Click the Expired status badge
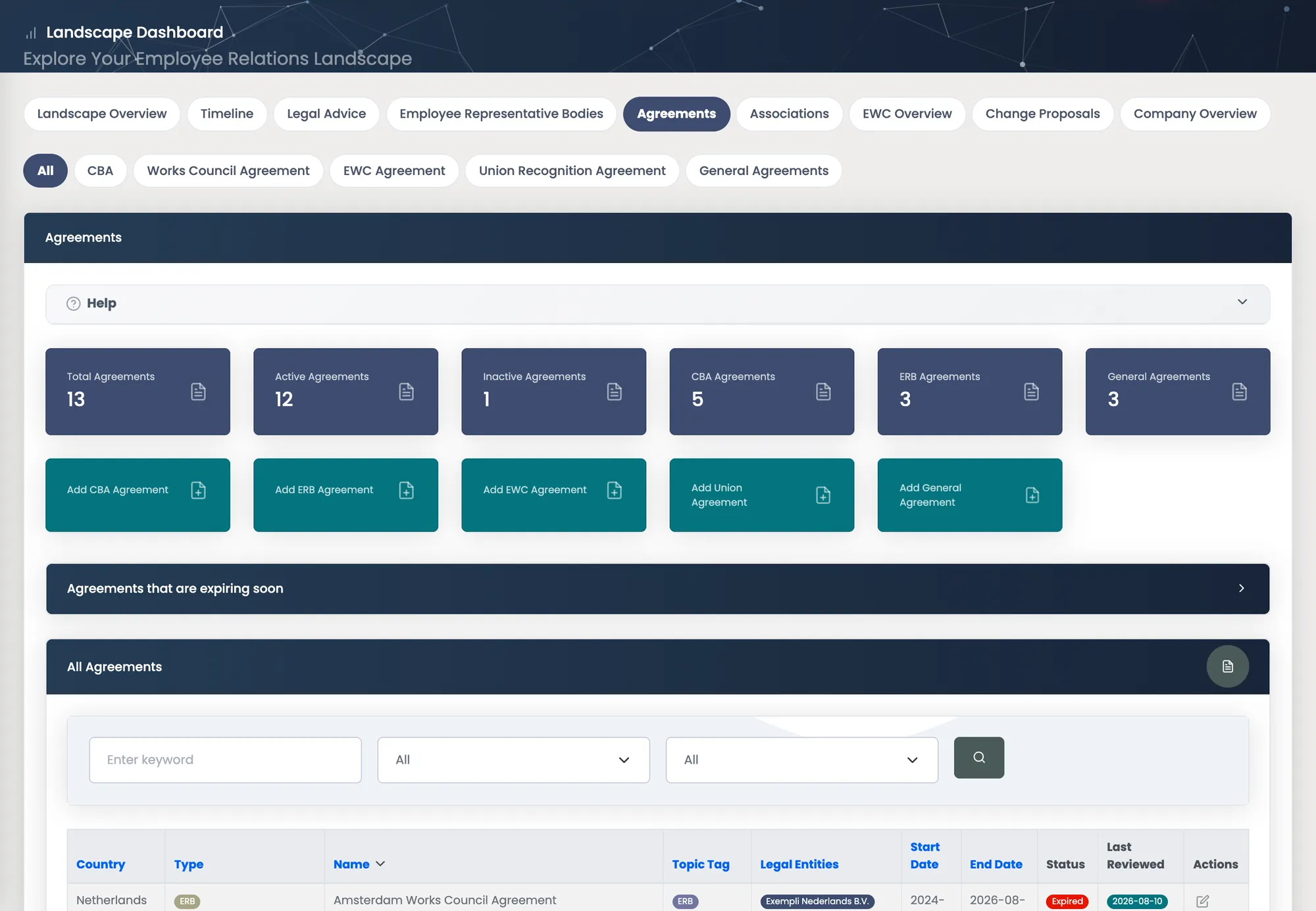 click(1067, 901)
